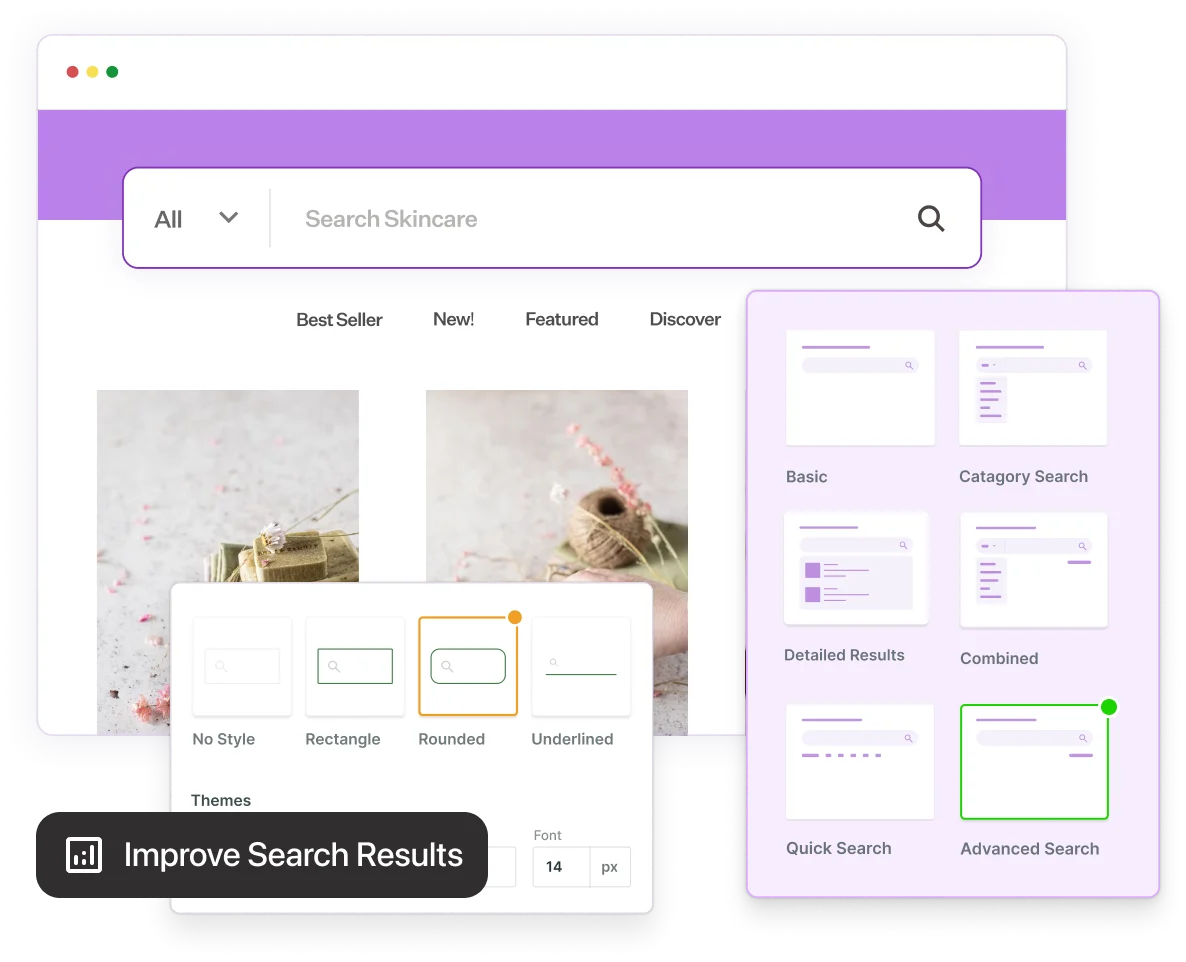Select the No Style search option

[x=242, y=665]
